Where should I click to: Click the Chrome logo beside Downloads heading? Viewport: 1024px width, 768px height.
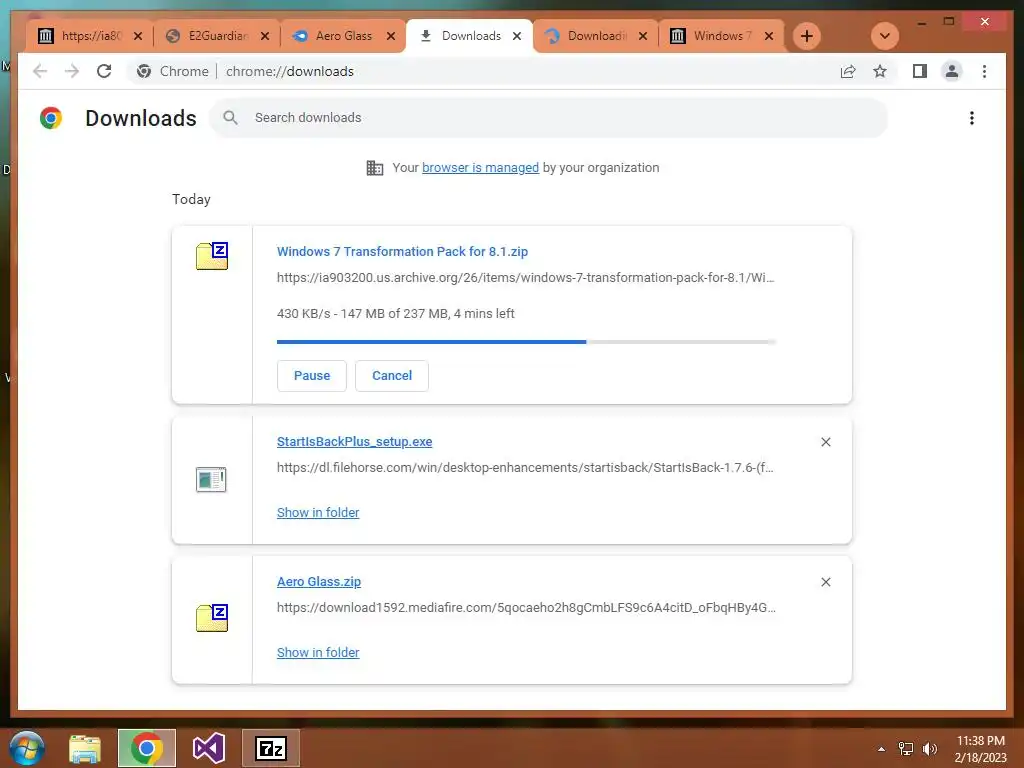(x=51, y=118)
